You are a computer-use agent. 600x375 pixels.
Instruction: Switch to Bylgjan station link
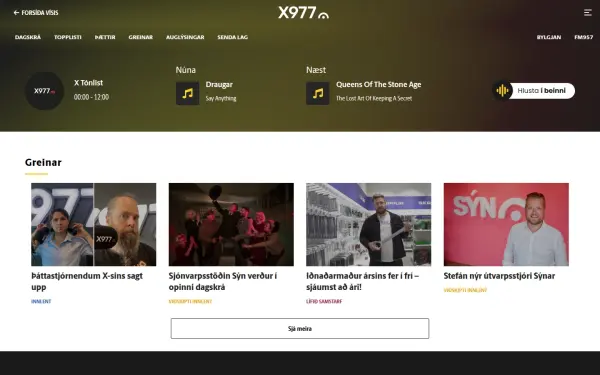(x=549, y=37)
